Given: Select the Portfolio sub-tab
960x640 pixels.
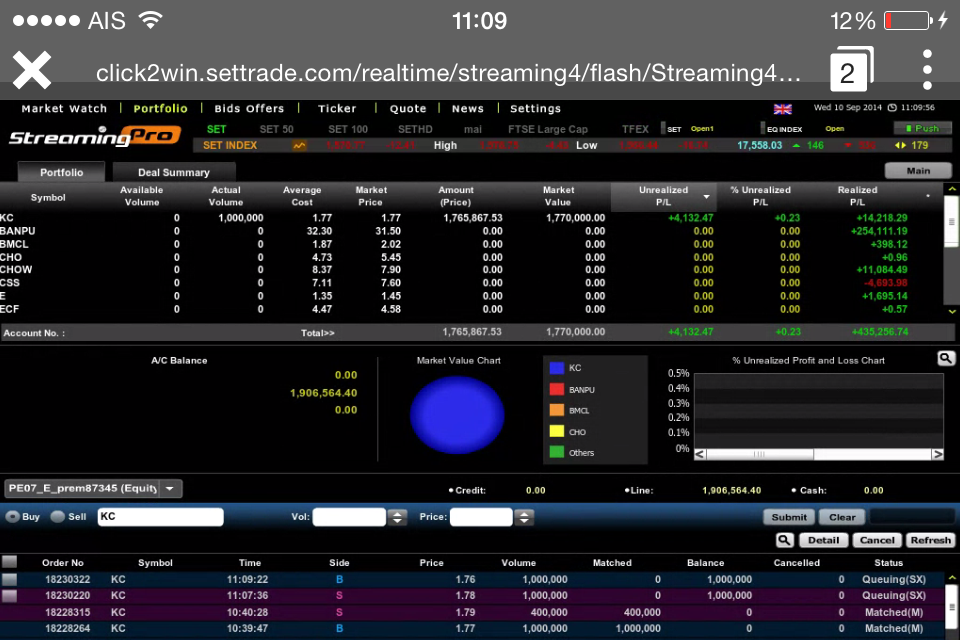Looking at the screenshot, I should coord(61,172).
